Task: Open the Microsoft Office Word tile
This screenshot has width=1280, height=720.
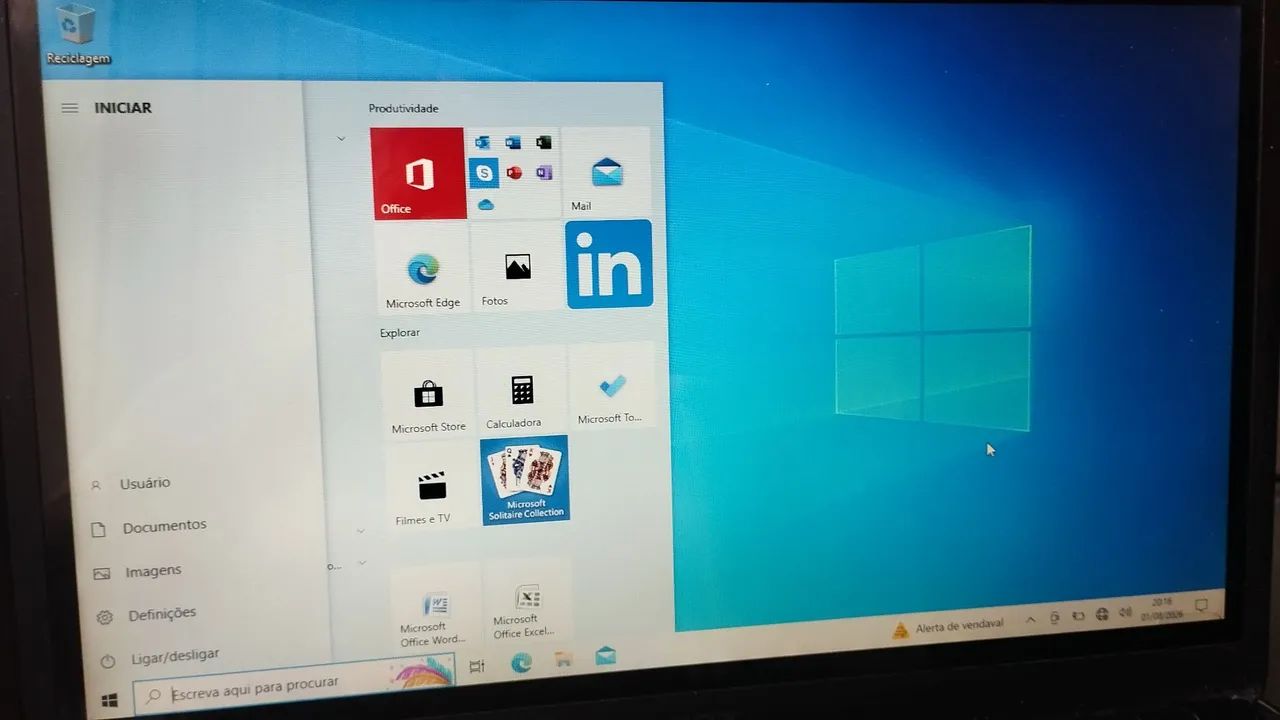Action: pyautogui.click(x=435, y=608)
